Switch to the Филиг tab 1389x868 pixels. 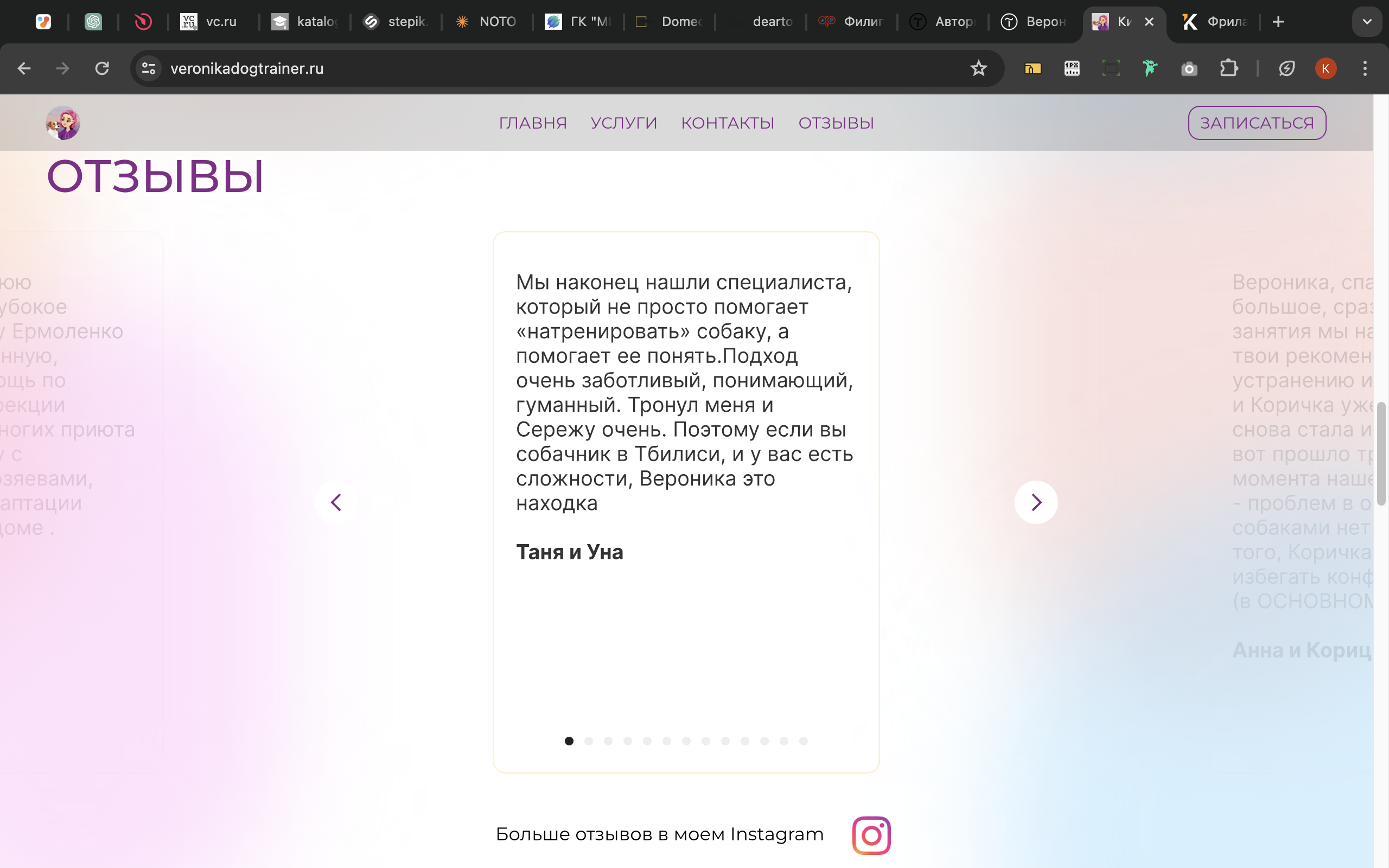(852, 22)
